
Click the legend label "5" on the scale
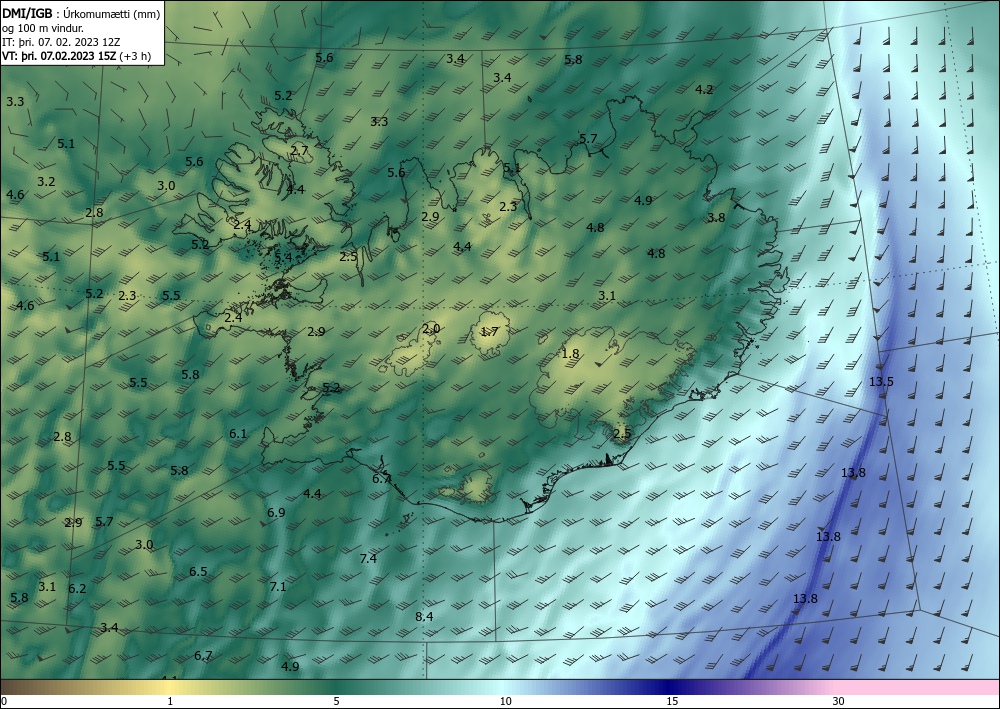[336, 702]
